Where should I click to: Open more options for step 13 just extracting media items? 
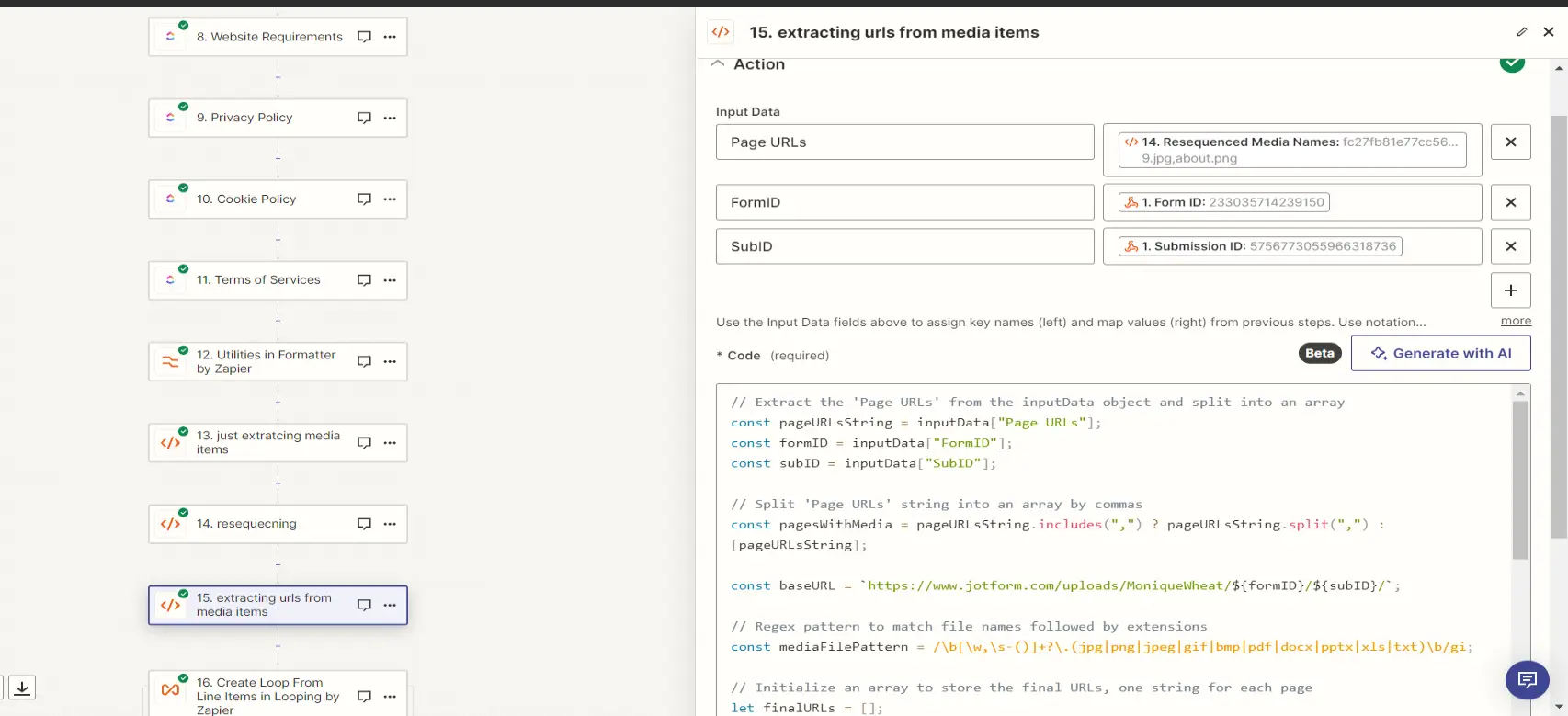click(x=390, y=442)
